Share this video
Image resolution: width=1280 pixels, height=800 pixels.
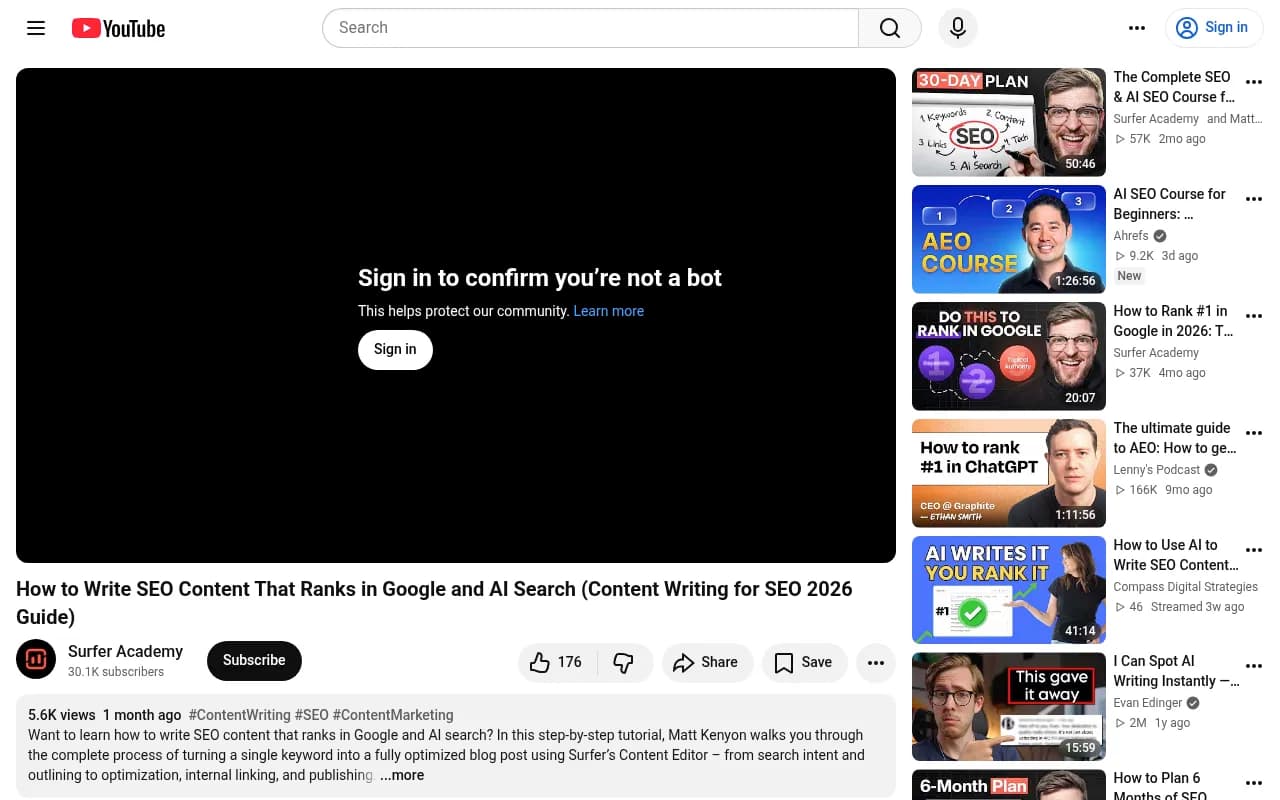[706, 662]
